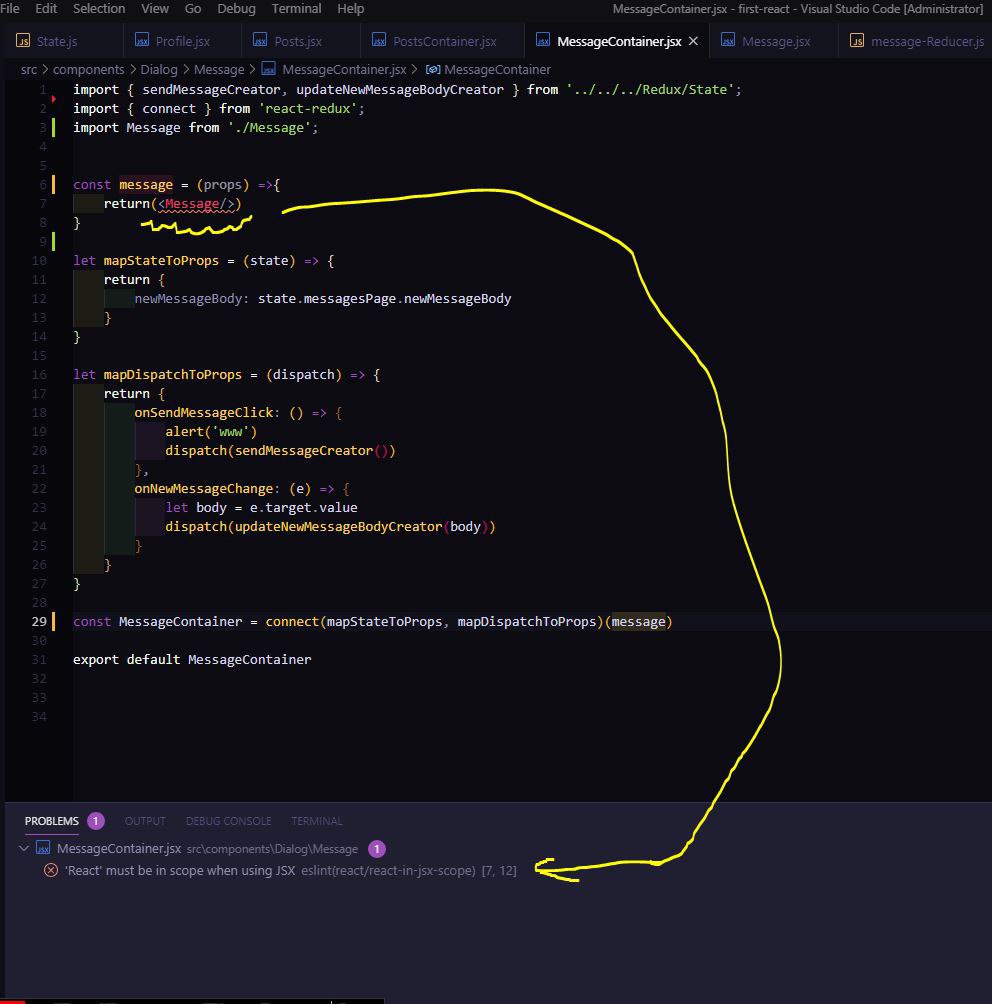Select the DEBUG CONSOLE panel tab
Screen dimensions: 992x1004
tap(229, 821)
